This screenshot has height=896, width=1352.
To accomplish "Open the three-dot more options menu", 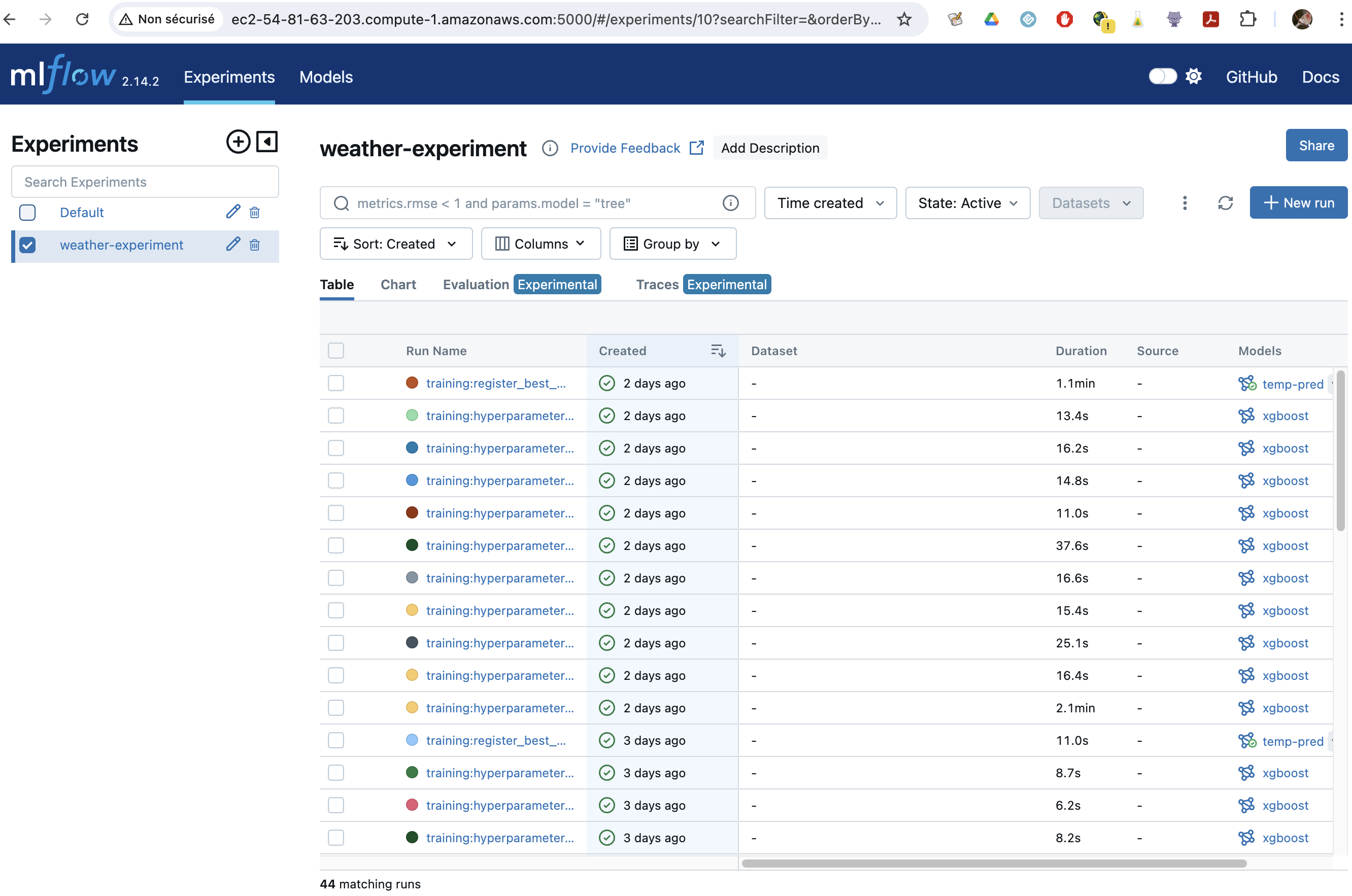I will coord(1185,203).
